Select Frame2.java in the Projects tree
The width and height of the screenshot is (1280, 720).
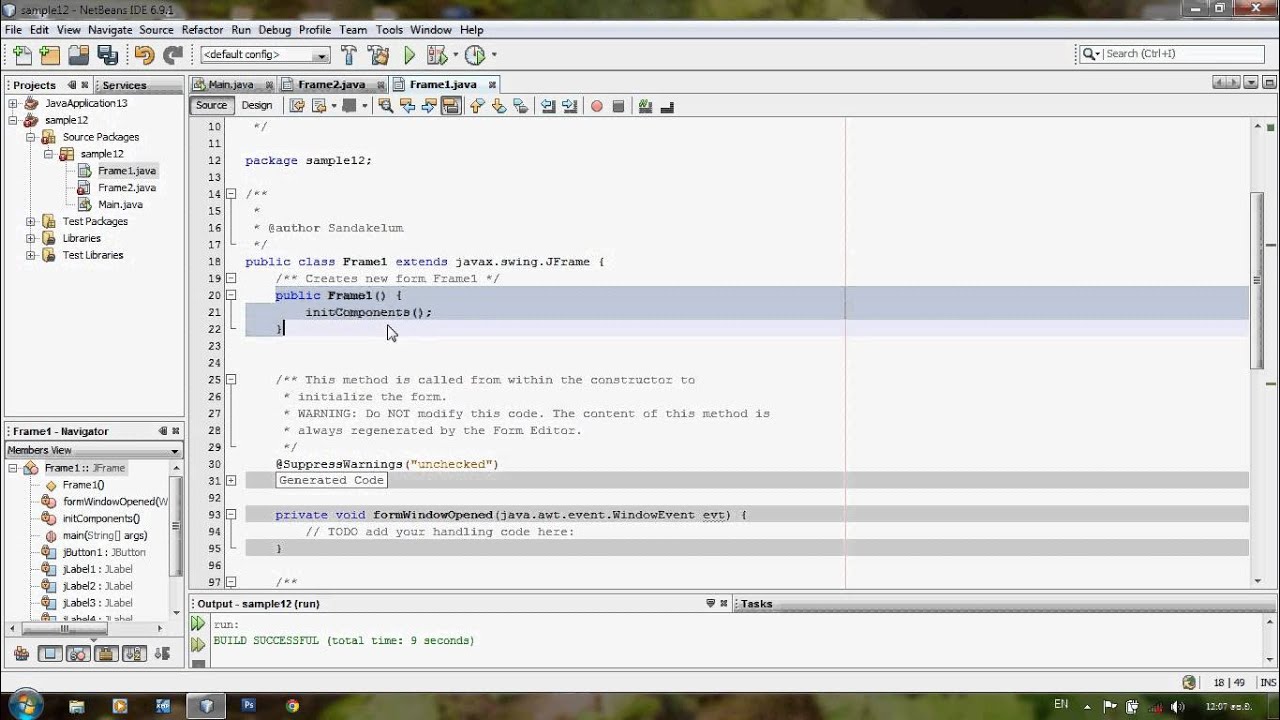[126, 187]
